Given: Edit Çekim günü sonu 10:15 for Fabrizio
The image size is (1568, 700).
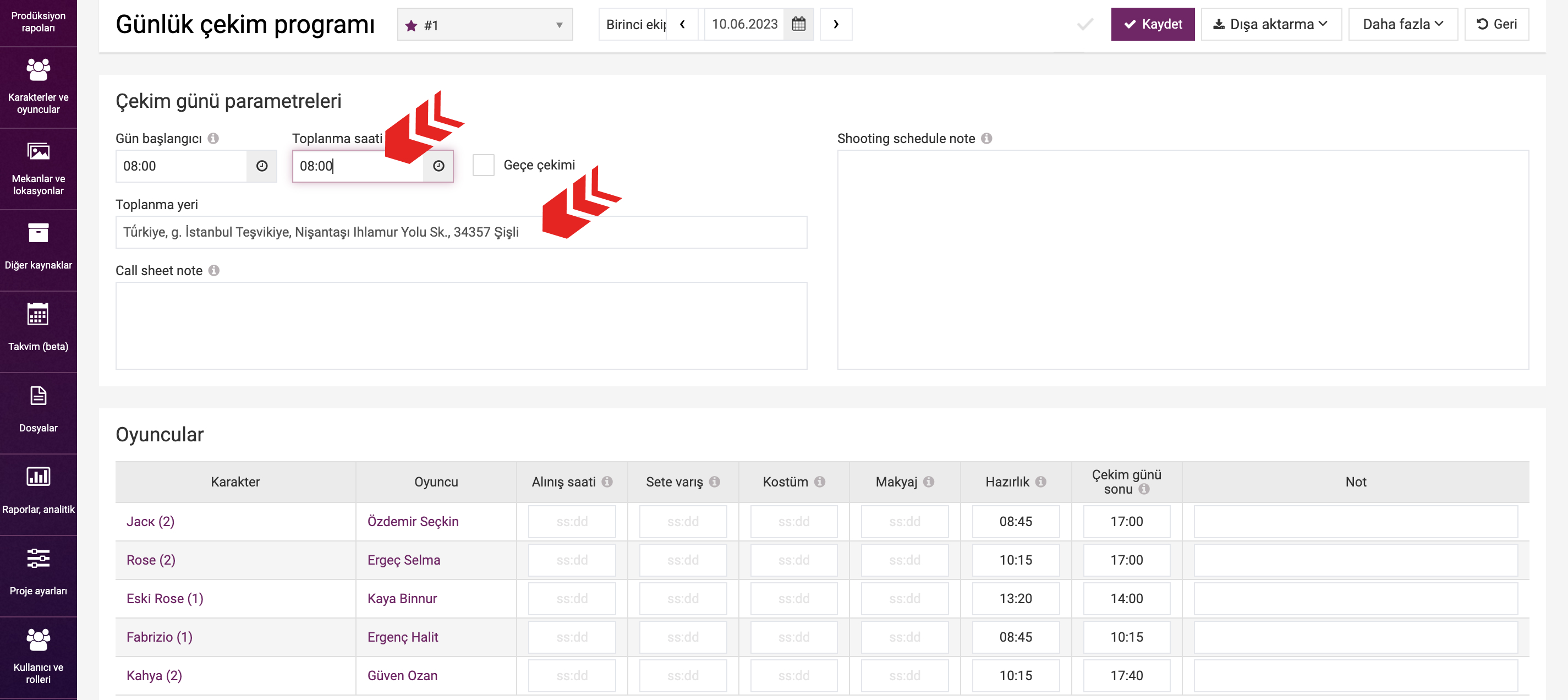Looking at the screenshot, I should (1126, 637).
